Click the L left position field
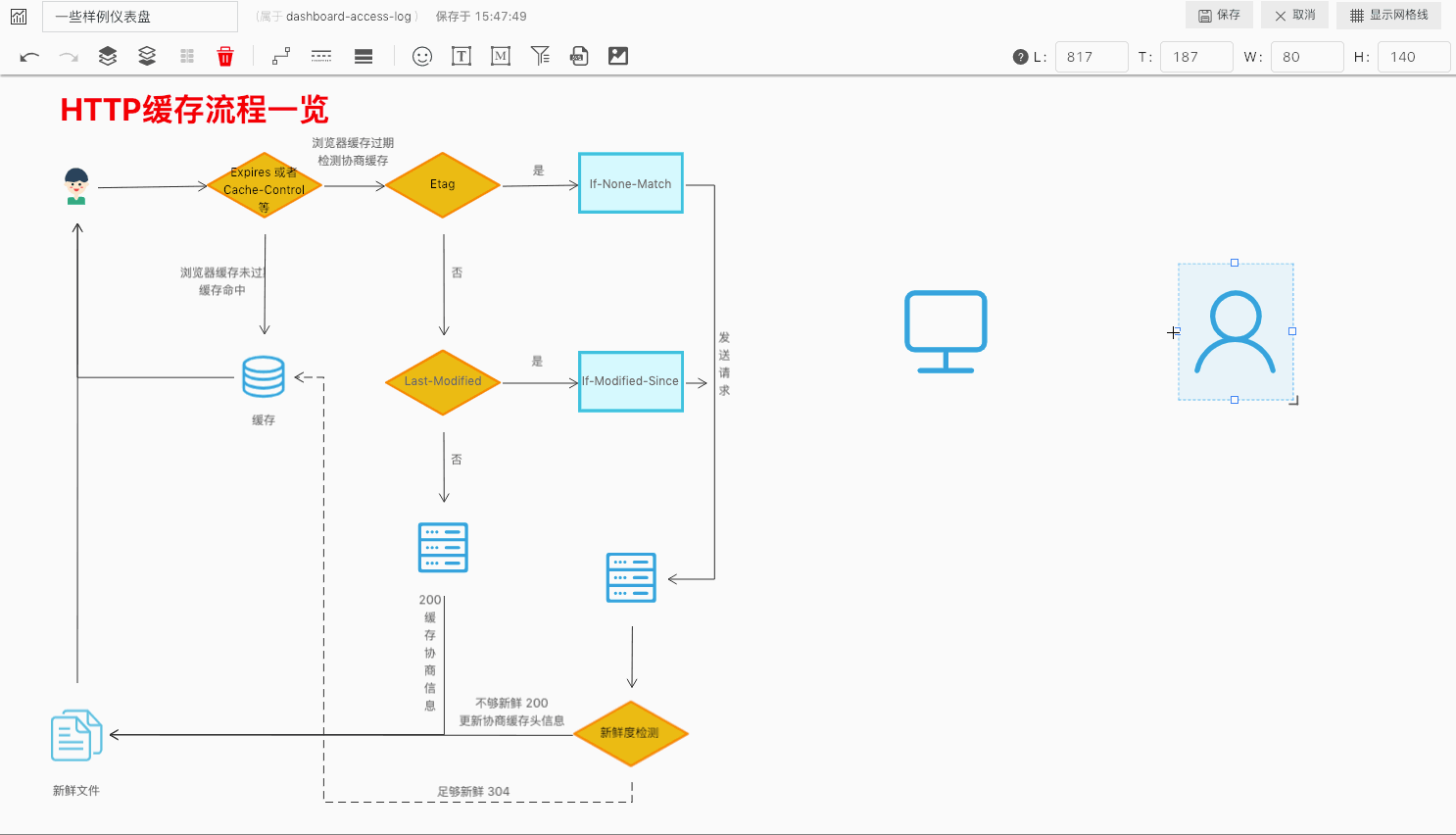Image resolution: width=1456 pixels, height=835 pixels. tap(1091, 57)
